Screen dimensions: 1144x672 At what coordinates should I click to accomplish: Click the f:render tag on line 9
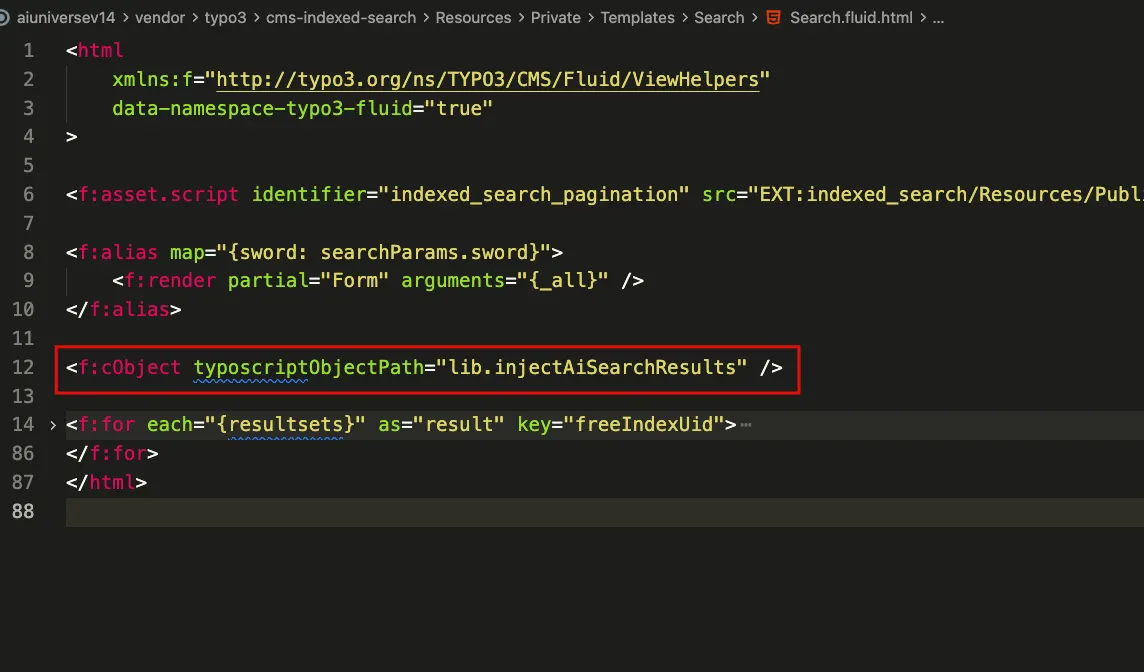[x=170, y=281]
